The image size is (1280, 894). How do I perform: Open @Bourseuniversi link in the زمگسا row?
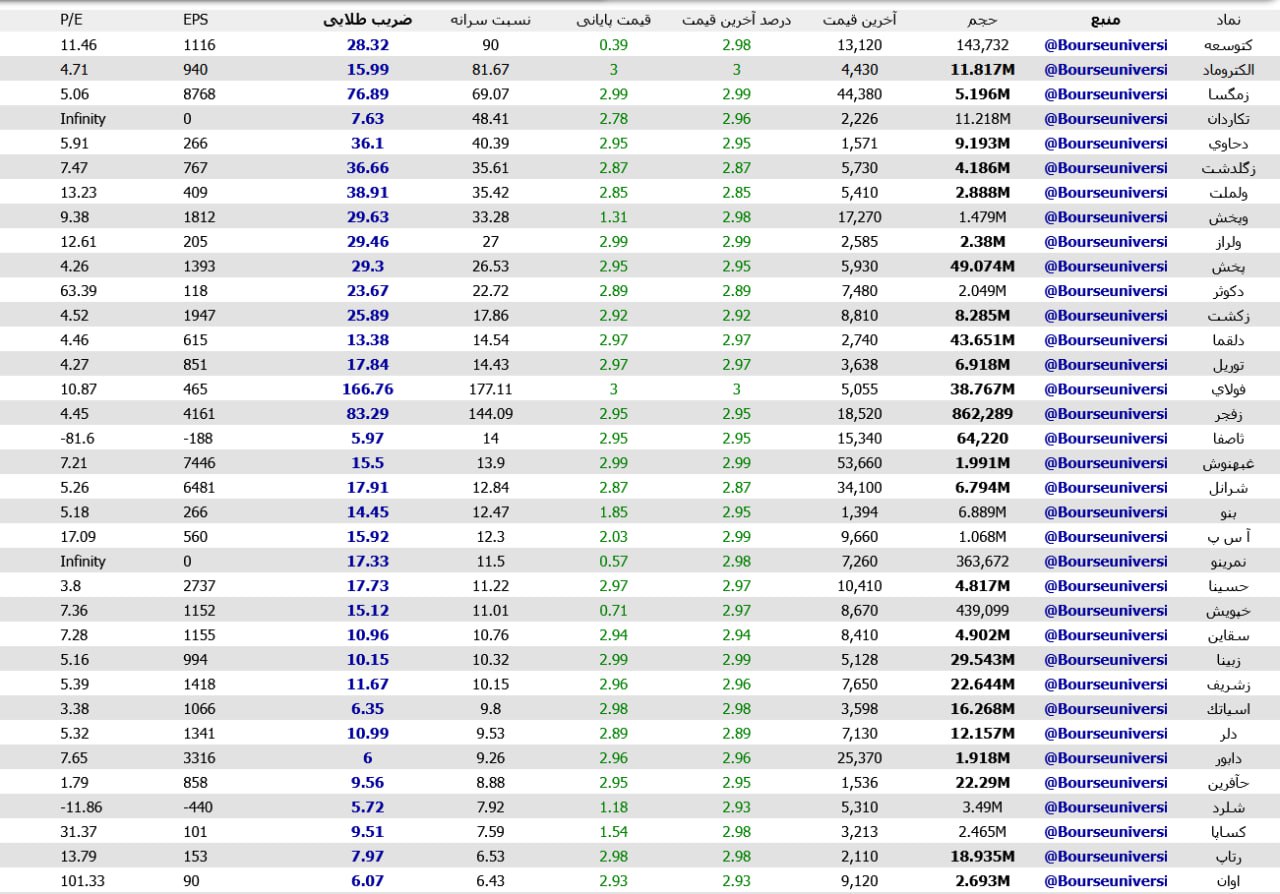[1105, 94]
